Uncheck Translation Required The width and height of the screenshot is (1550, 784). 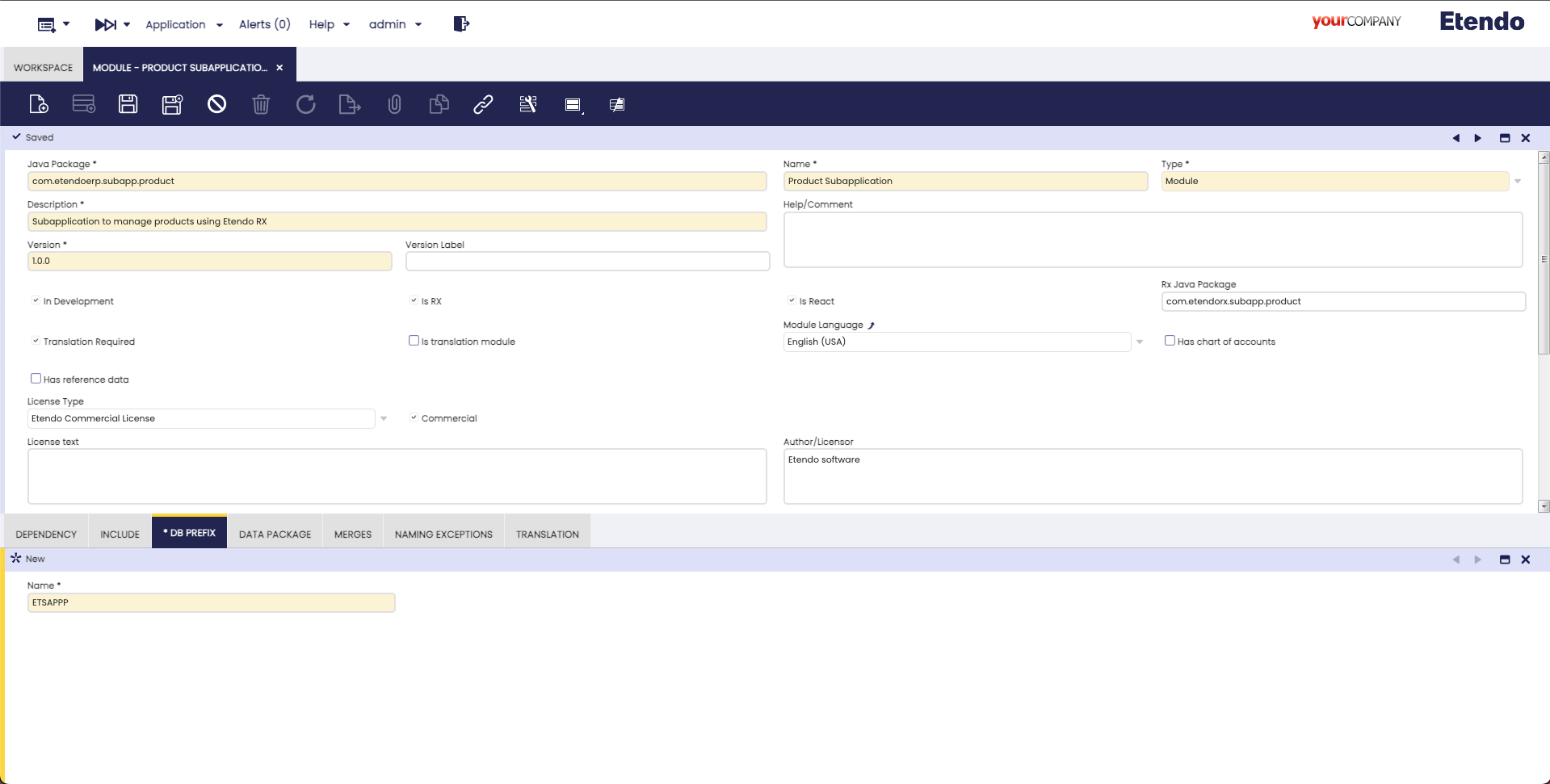36,341
